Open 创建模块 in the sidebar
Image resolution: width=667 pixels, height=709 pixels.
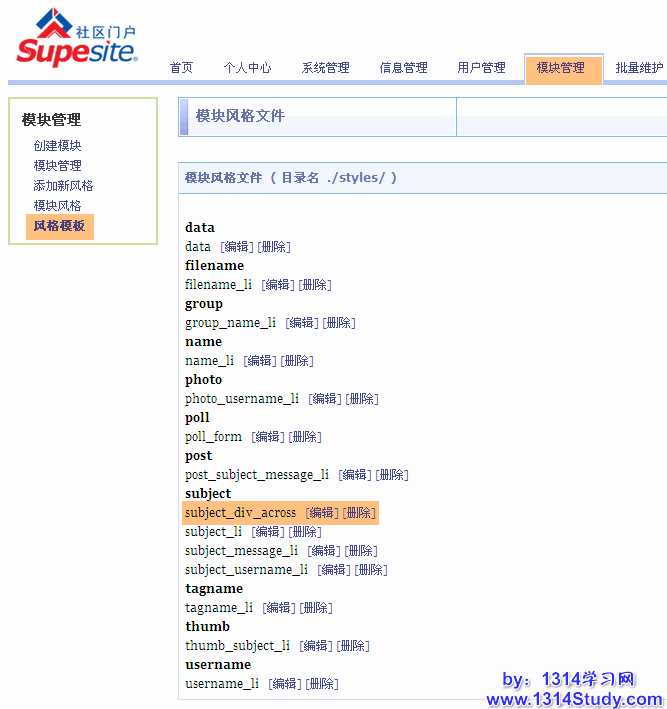pos(57,146)
